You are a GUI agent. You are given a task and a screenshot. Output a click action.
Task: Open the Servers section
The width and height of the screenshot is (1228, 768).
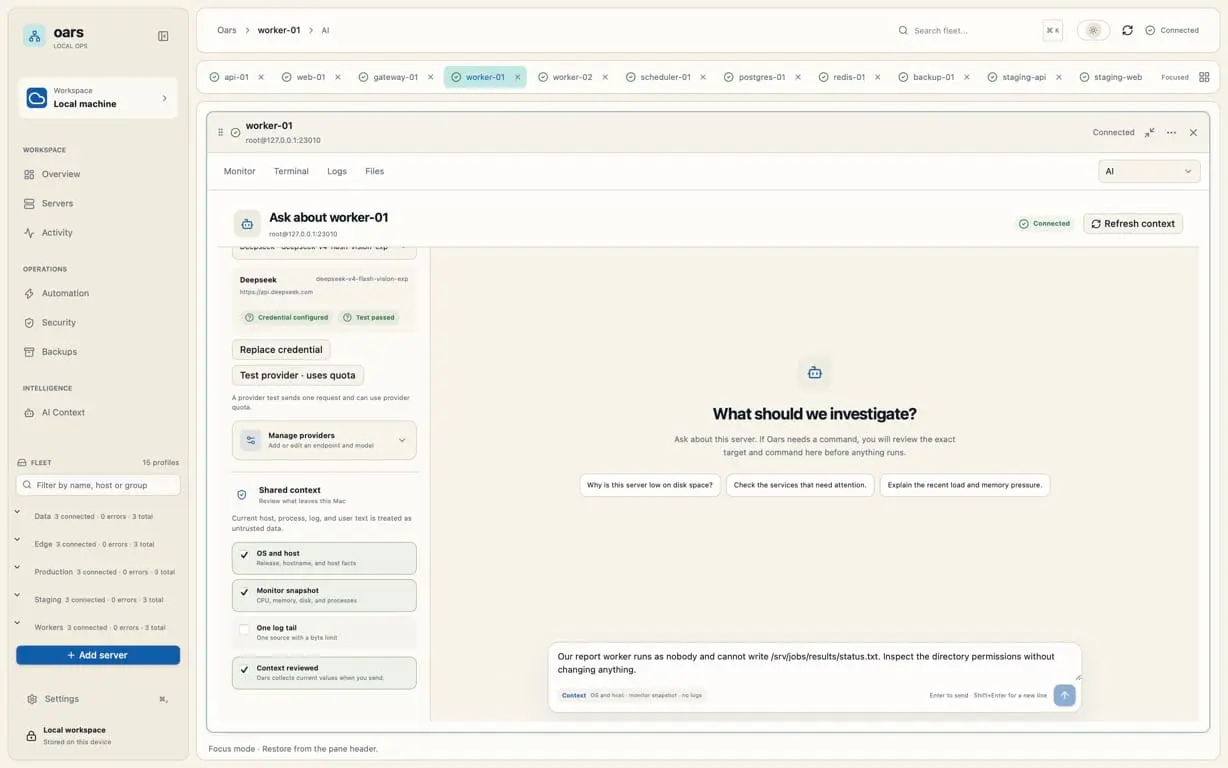[57, 203]
